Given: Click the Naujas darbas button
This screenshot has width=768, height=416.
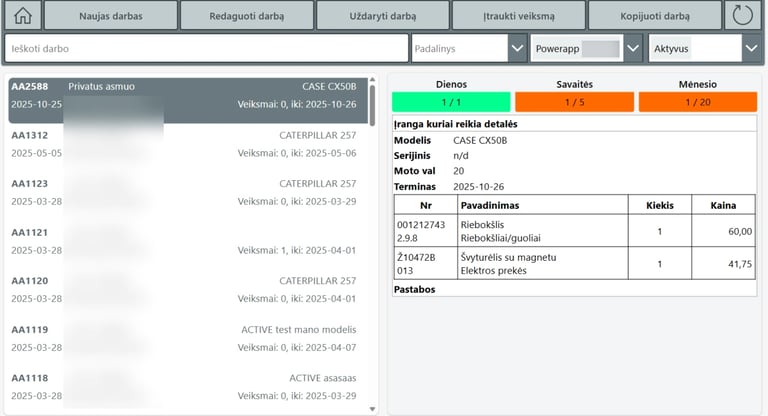Looking at the screenshot, I should coord(111,16).
